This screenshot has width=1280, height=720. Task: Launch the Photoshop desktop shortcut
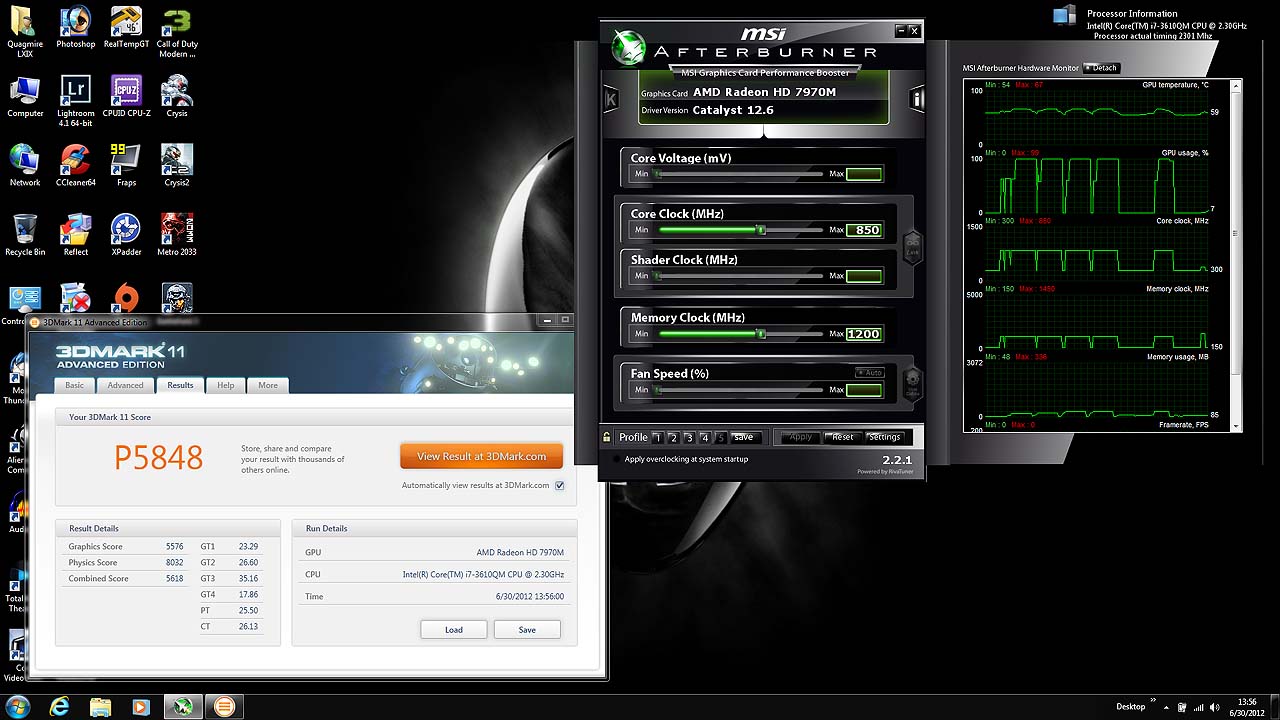pyautogui.click(x=75, y=28)
